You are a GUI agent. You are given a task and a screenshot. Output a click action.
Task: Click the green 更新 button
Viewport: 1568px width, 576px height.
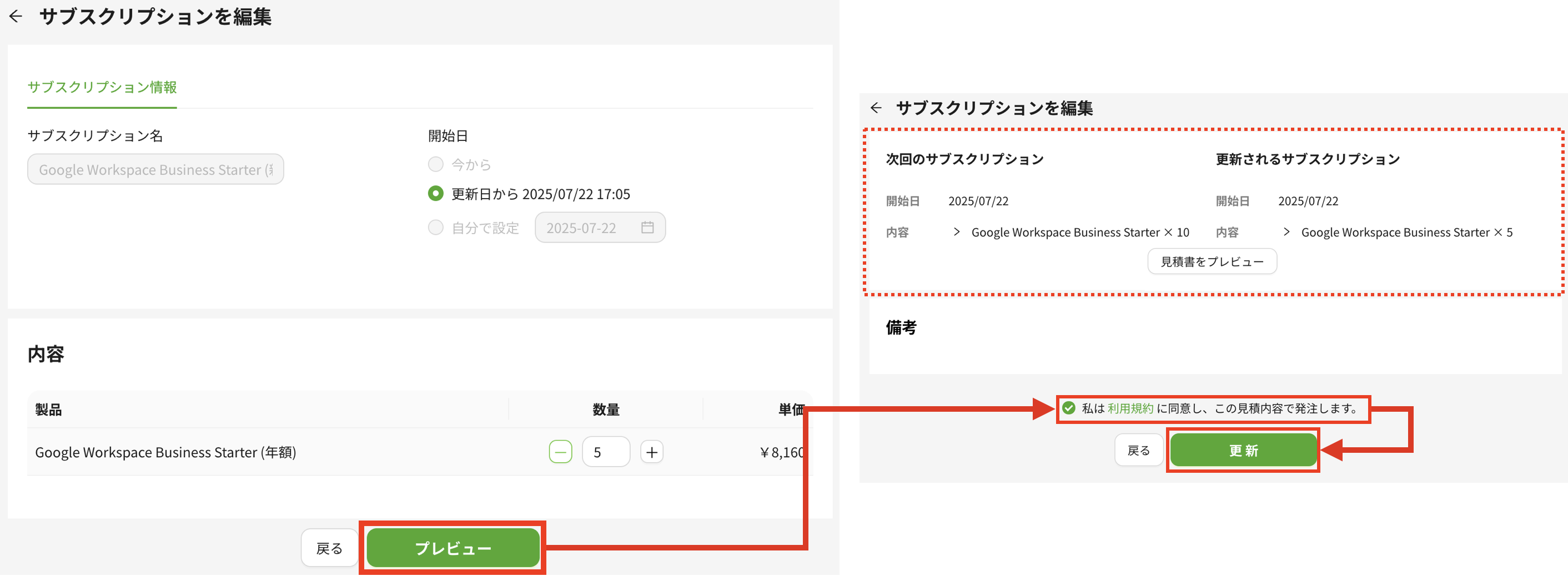point(1243,450)
